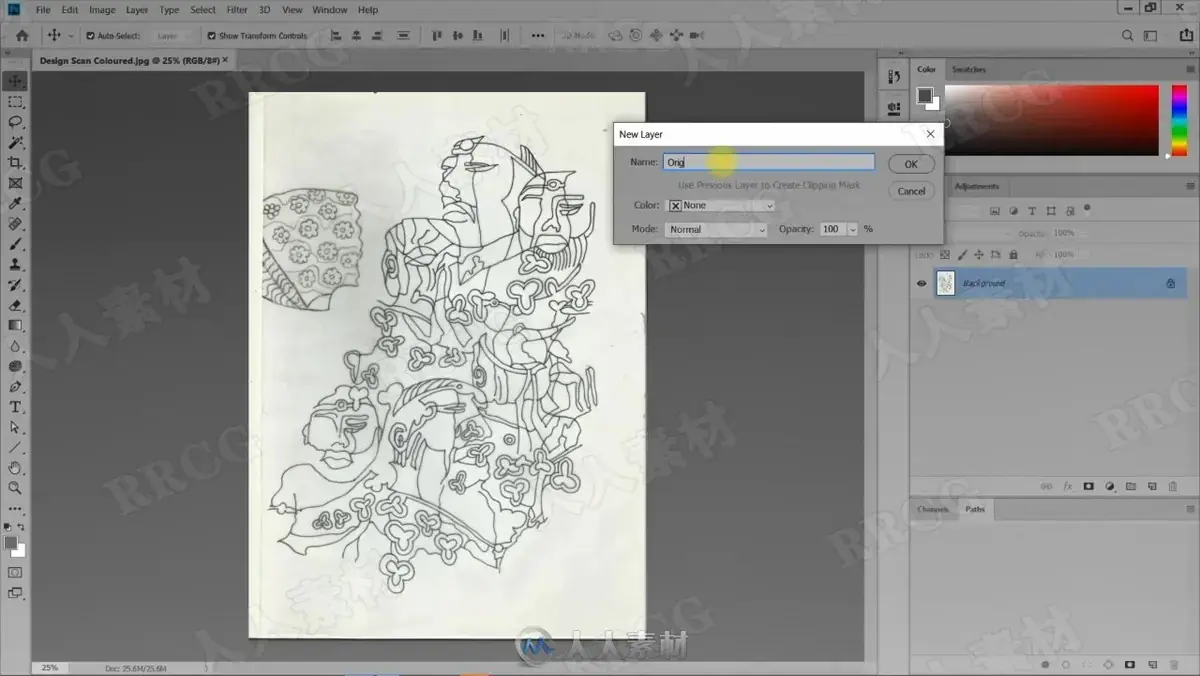Click the foreground color swatch in toolbar

click(x=11, y=543)
